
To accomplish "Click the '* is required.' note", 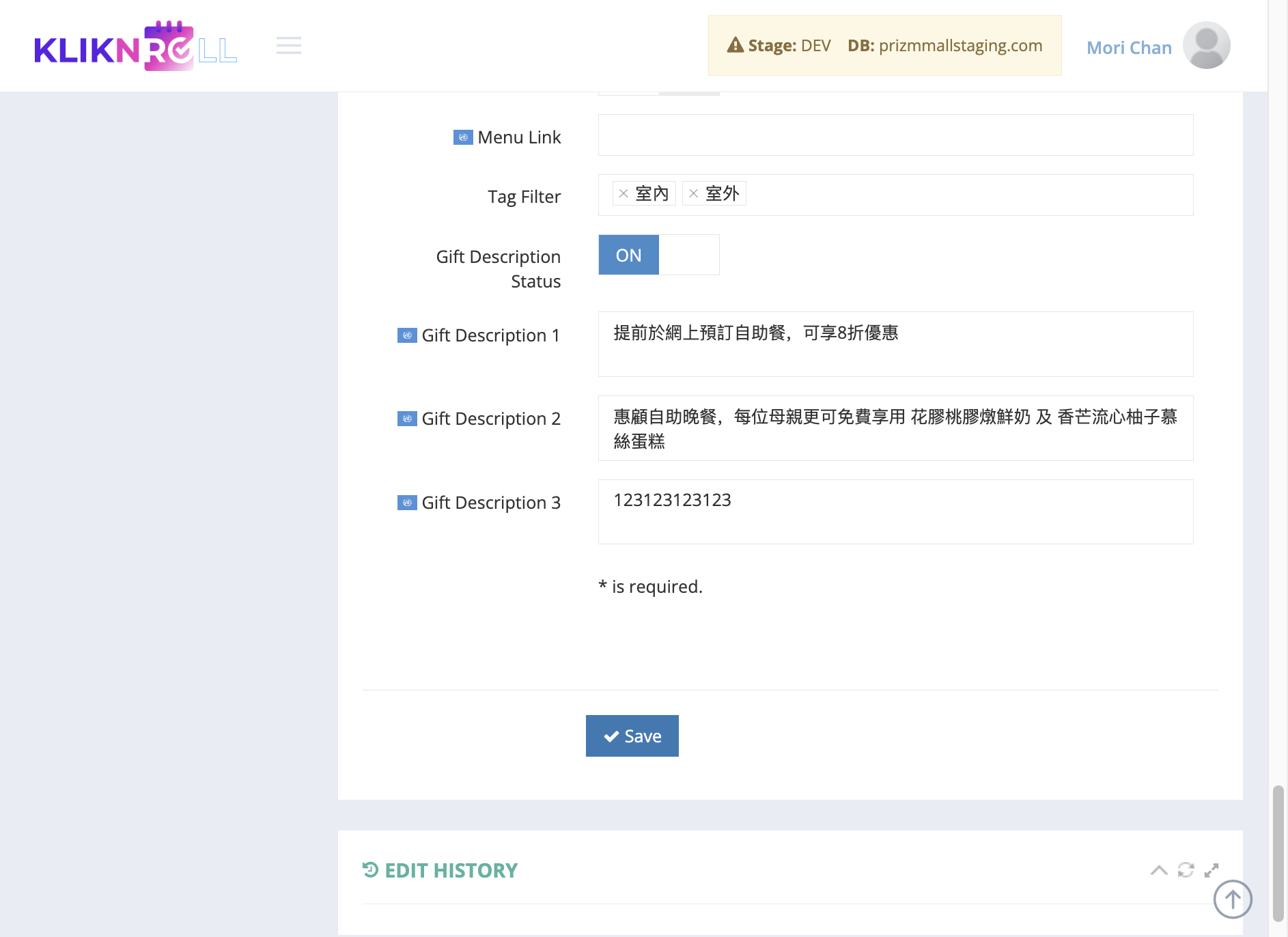I will (x=650, y=587).
